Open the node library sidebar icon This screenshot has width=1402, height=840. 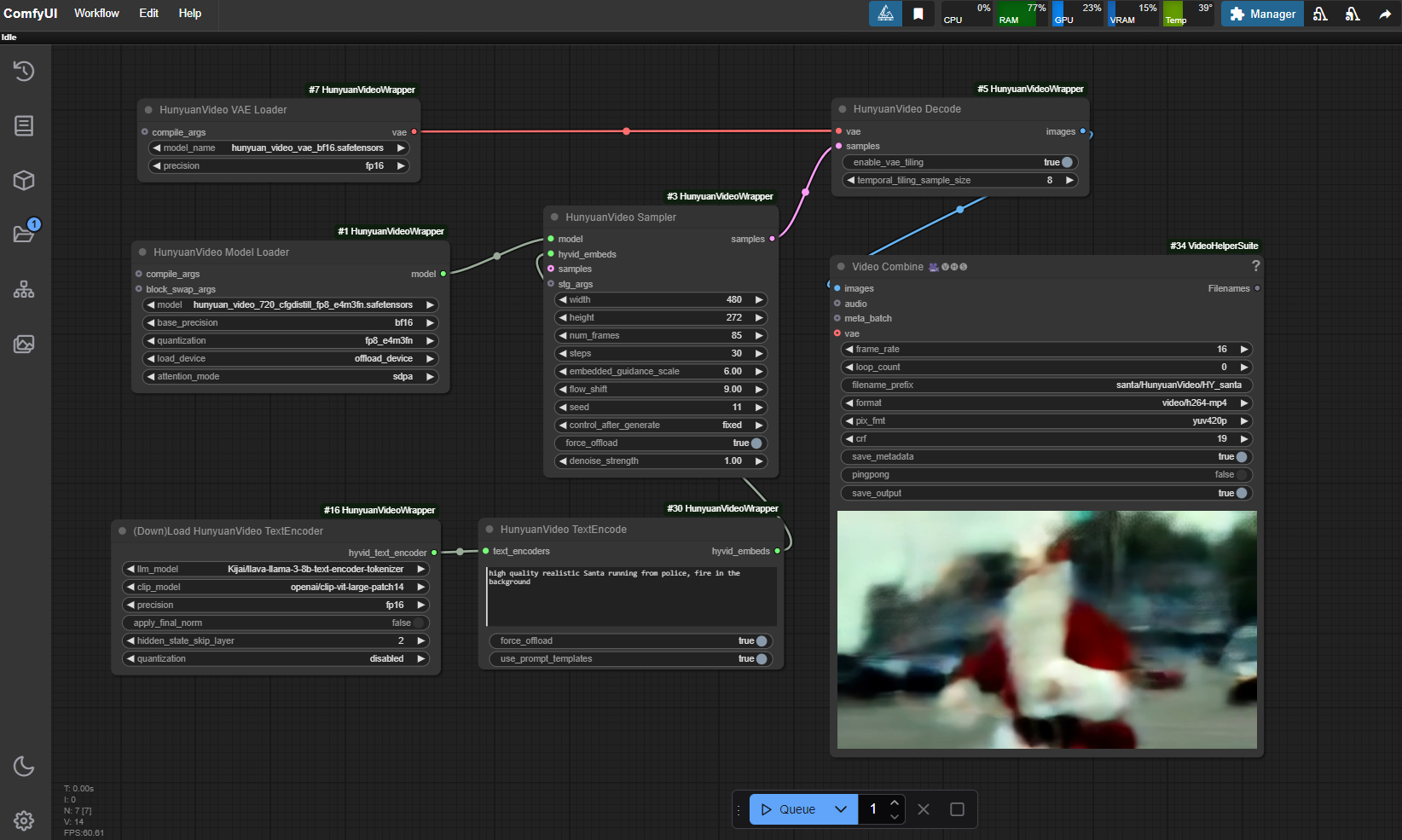coord(24,125)
